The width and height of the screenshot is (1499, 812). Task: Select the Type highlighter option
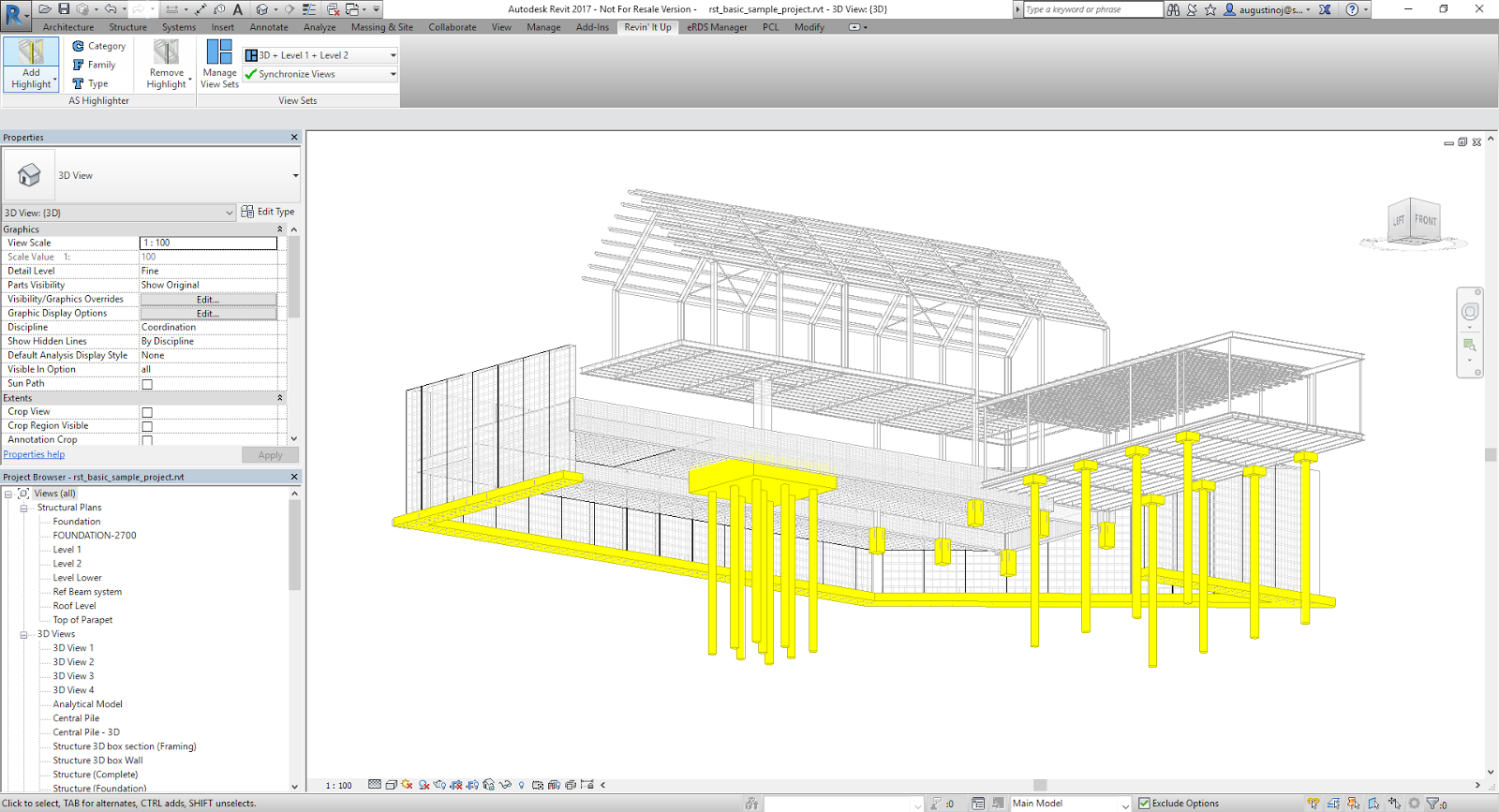point(90,83)
